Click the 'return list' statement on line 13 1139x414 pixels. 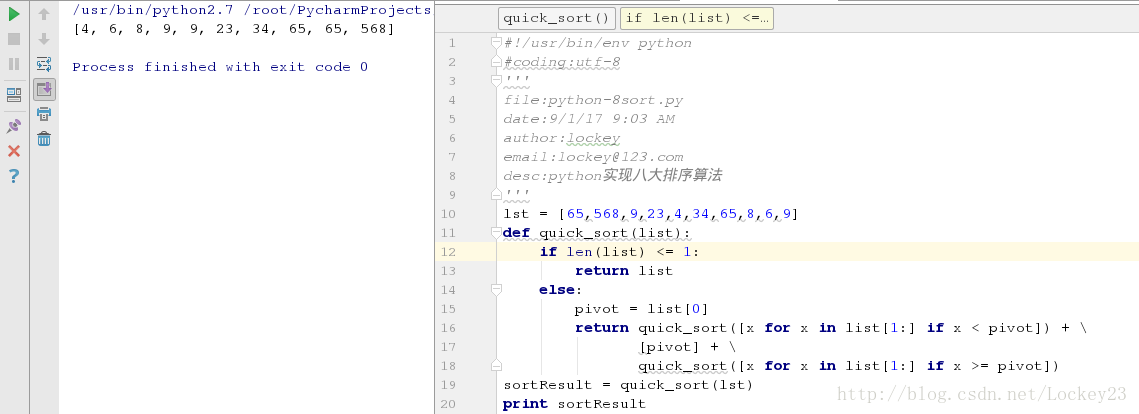(x=624, y=270)
